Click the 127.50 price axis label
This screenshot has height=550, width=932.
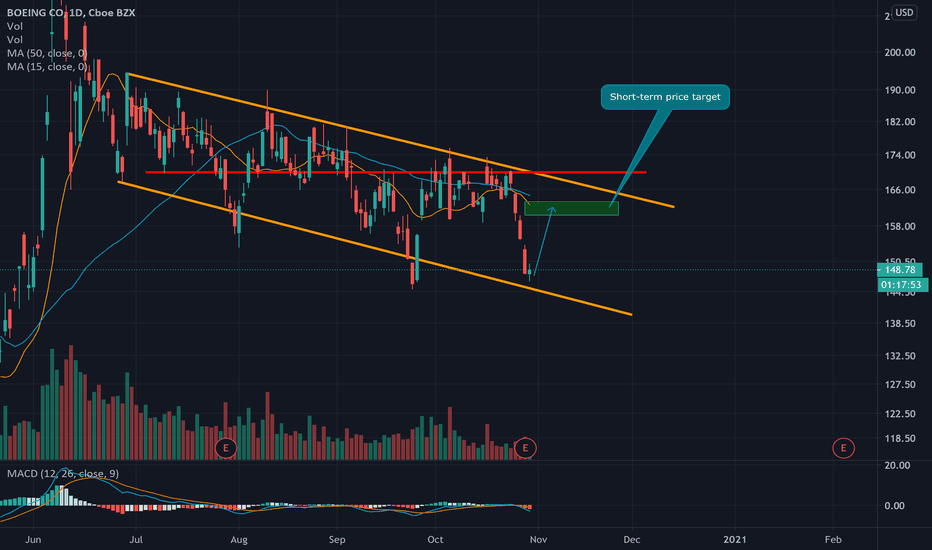[x=900, y=385]
